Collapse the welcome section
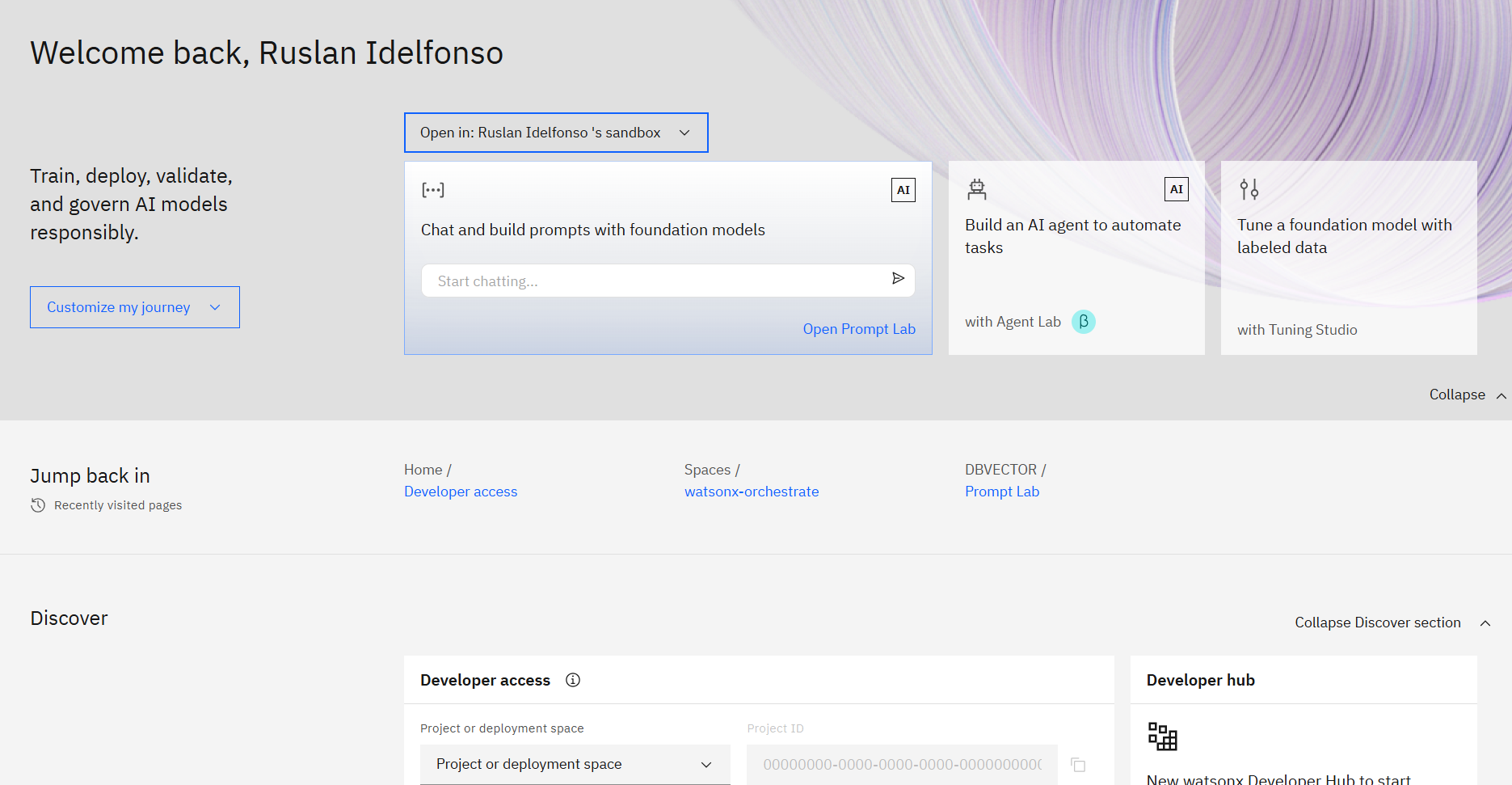This screenshot has height=785, width=1512. coord(1468,395)
